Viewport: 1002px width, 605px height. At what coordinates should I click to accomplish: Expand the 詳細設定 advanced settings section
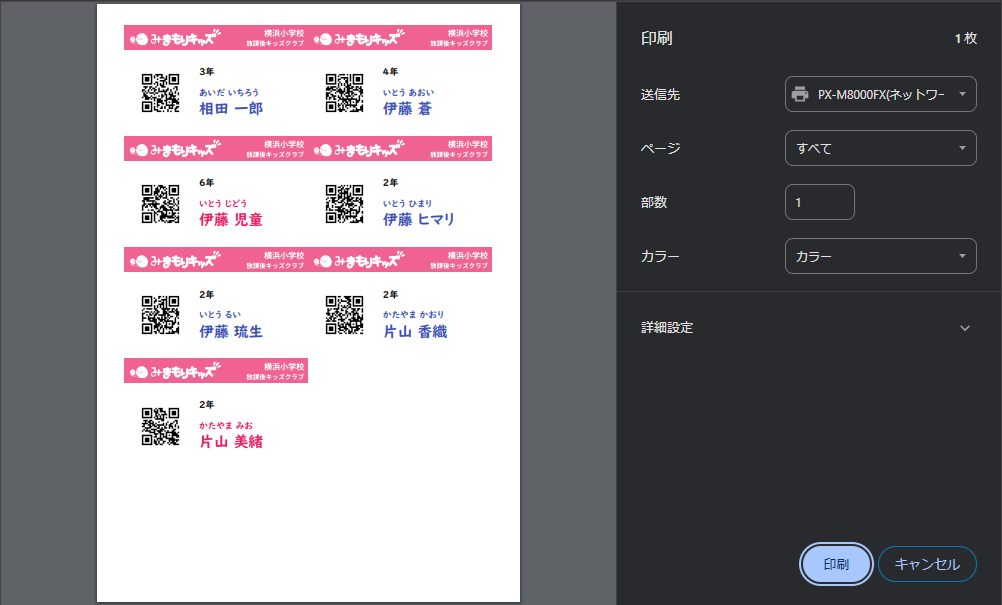tap(807, 328)
